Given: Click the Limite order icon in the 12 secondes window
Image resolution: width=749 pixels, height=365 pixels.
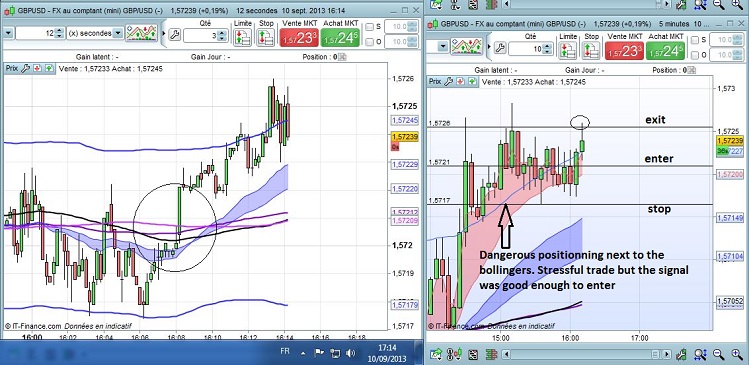Looking at the screenshot, I should (243, 37).
